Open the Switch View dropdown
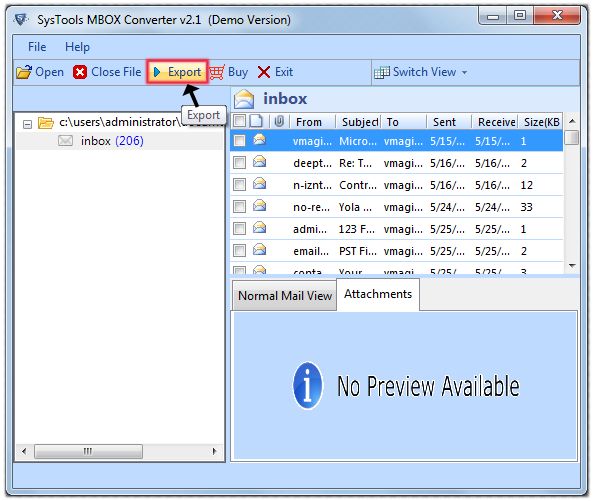The width and height of the screenshot is (594, 501). (464, 72)
